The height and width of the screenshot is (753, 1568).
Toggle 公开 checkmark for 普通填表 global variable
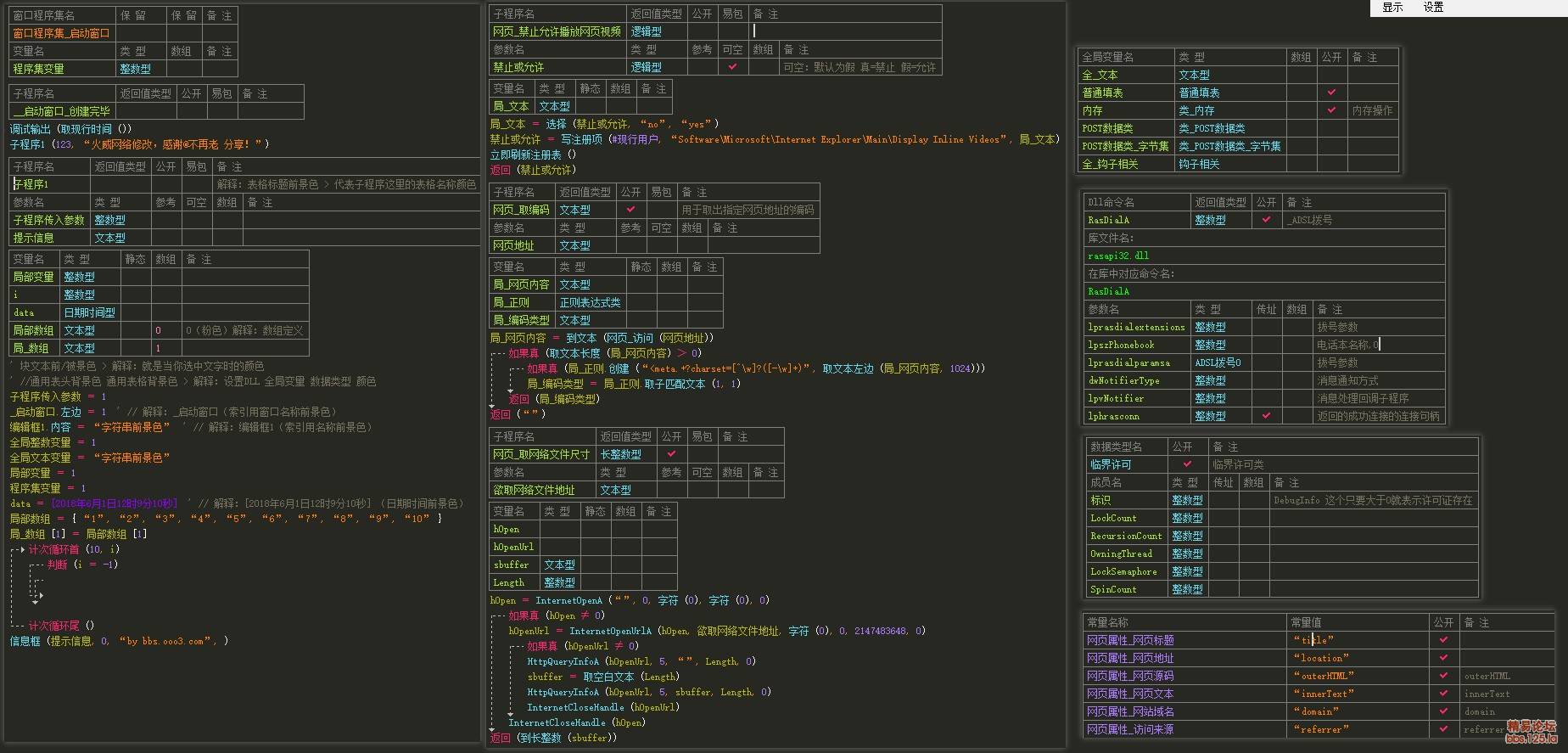coord(1331,93)
